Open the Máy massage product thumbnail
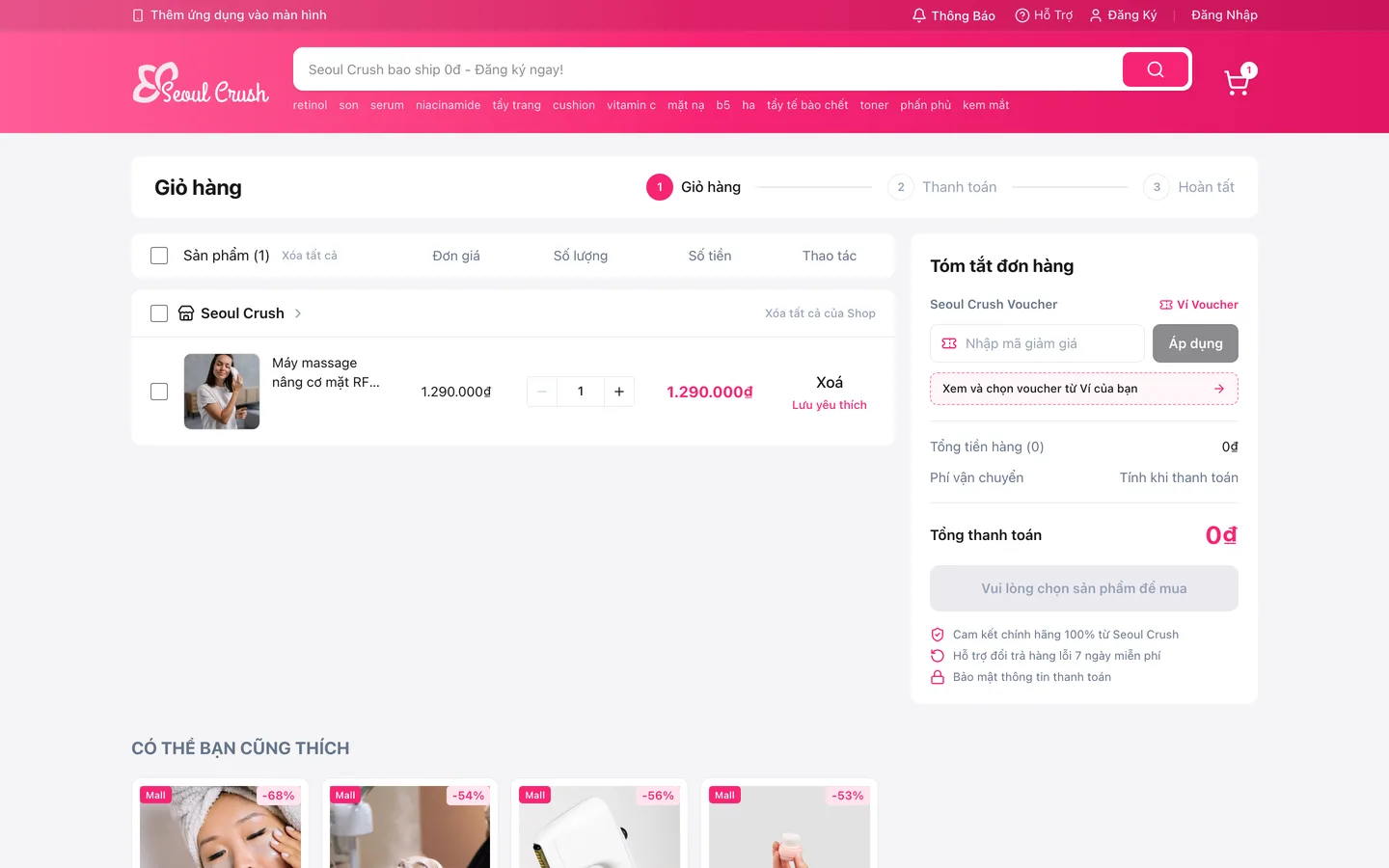Image resolution: width=1389 pixels, height=868 pixels. coord(222,392)
